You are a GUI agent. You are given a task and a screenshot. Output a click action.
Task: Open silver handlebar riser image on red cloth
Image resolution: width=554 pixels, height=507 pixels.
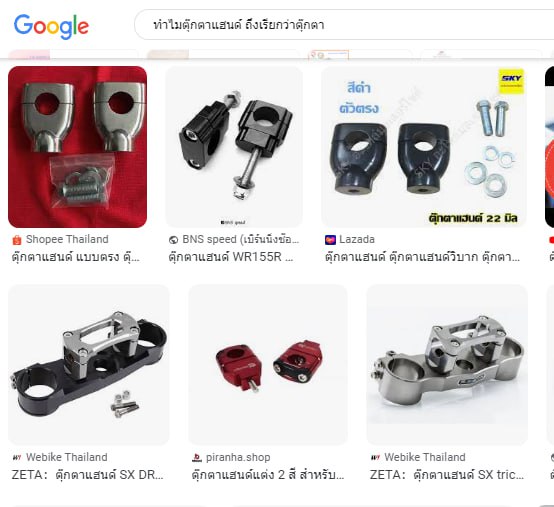tap(77, 147)
